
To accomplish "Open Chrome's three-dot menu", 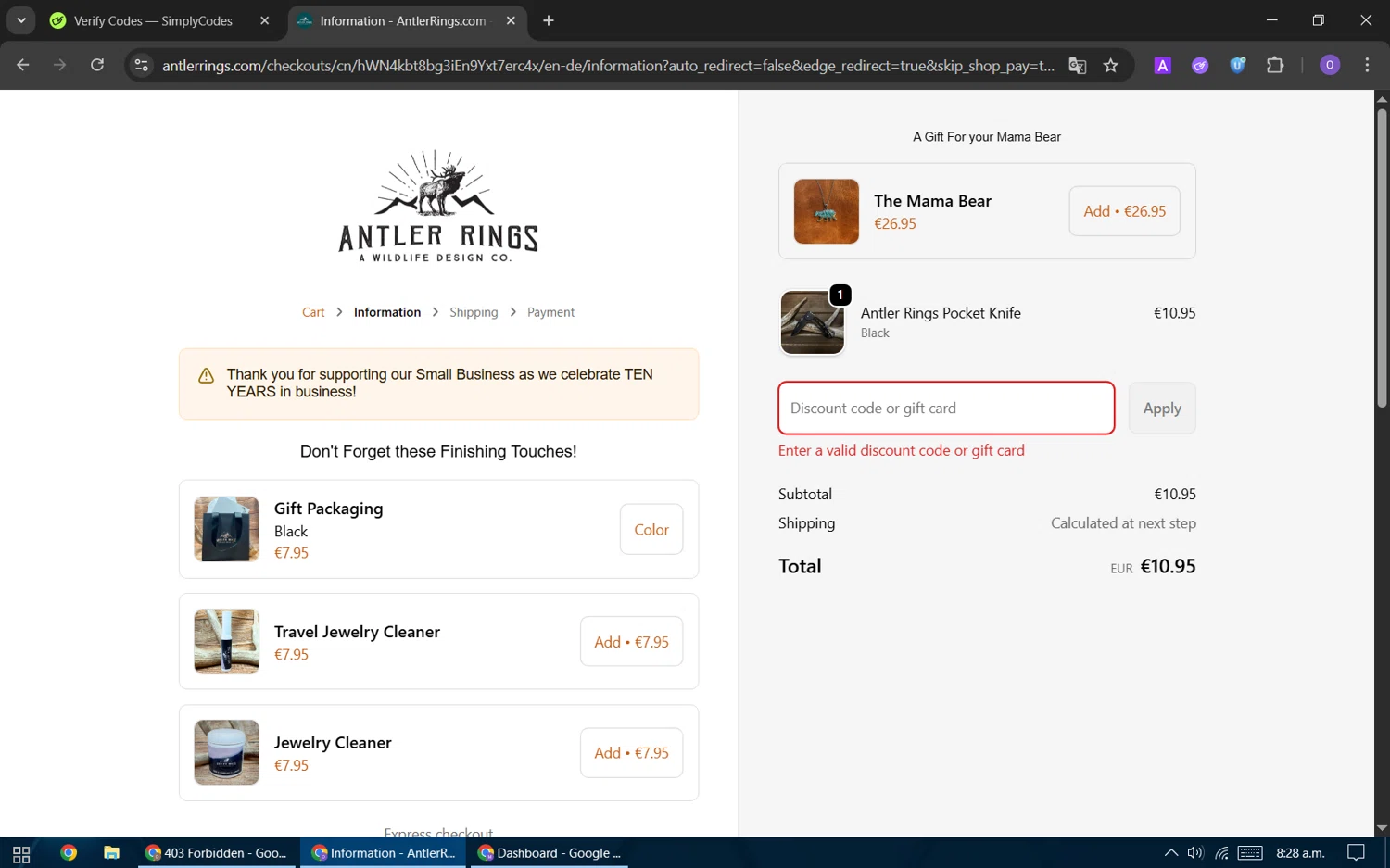I will pyautogui.click(x=1367, y=65).
